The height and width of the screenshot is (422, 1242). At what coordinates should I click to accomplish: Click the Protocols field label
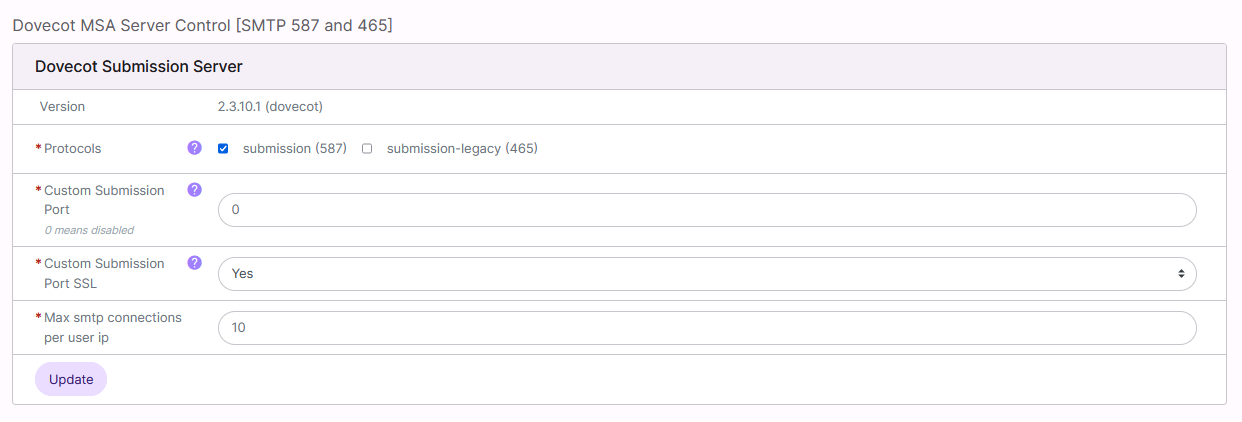click(x=73, y=149)
